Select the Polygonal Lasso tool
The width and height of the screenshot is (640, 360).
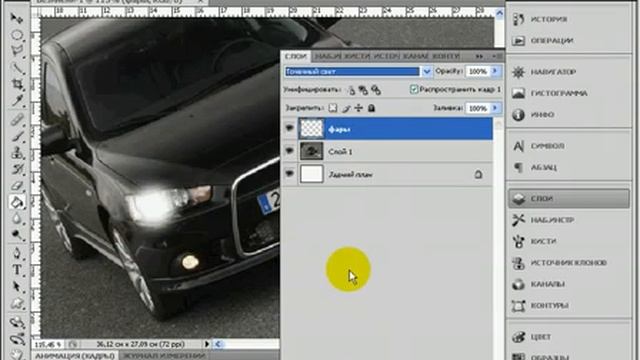pyautogui.click(x=17, y=51)
